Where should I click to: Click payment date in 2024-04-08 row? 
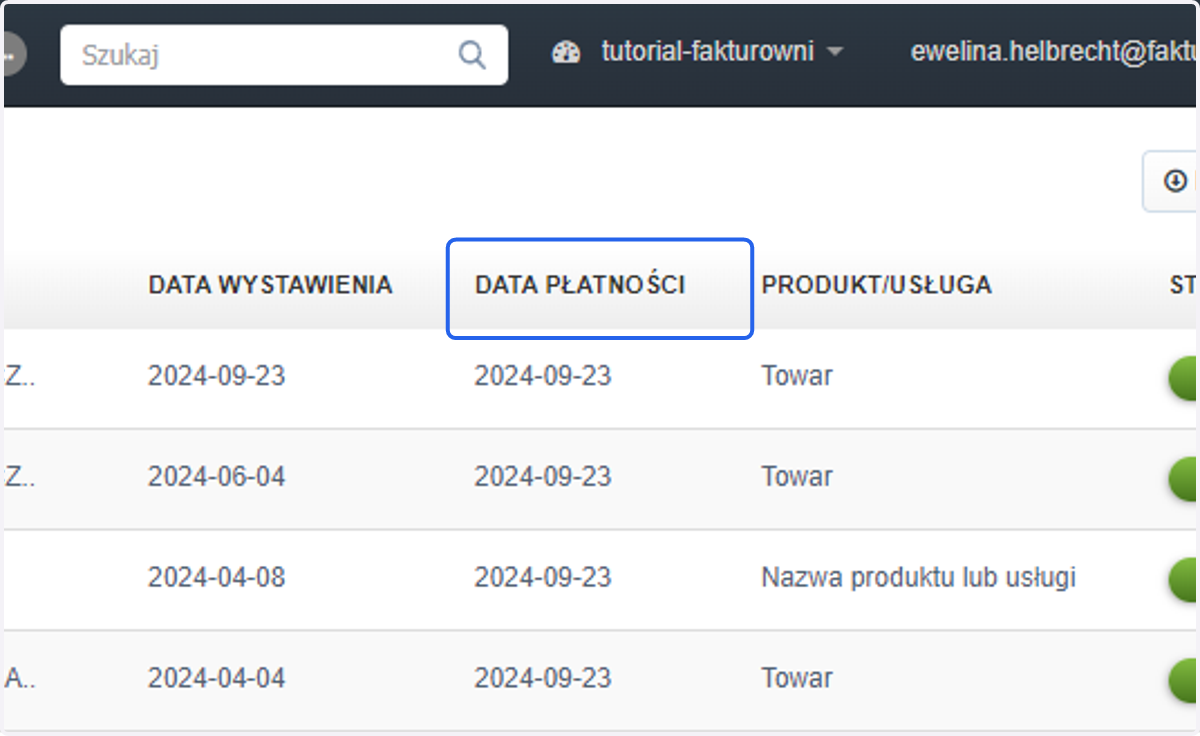543,577
